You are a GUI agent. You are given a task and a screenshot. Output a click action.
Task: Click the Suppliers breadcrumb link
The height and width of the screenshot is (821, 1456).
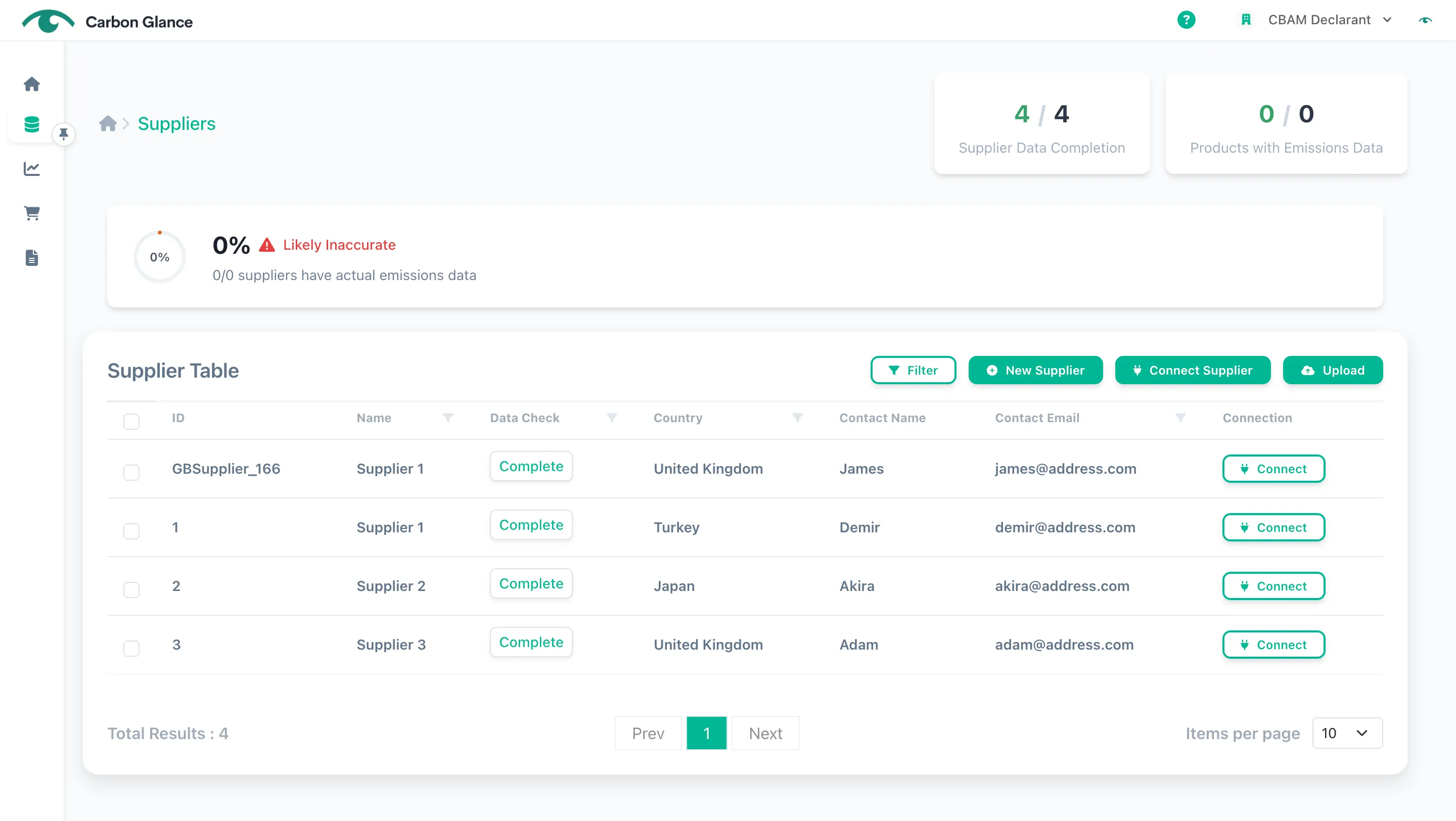(x=176, y=123)
